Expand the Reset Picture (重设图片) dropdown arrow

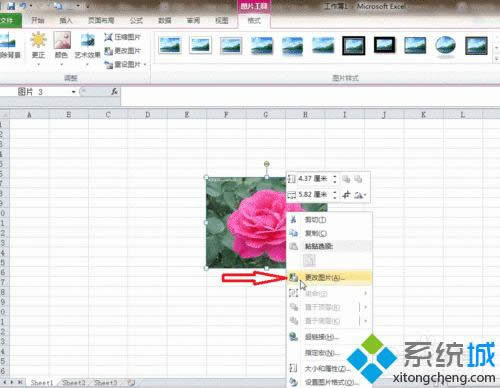click(145, 65)
